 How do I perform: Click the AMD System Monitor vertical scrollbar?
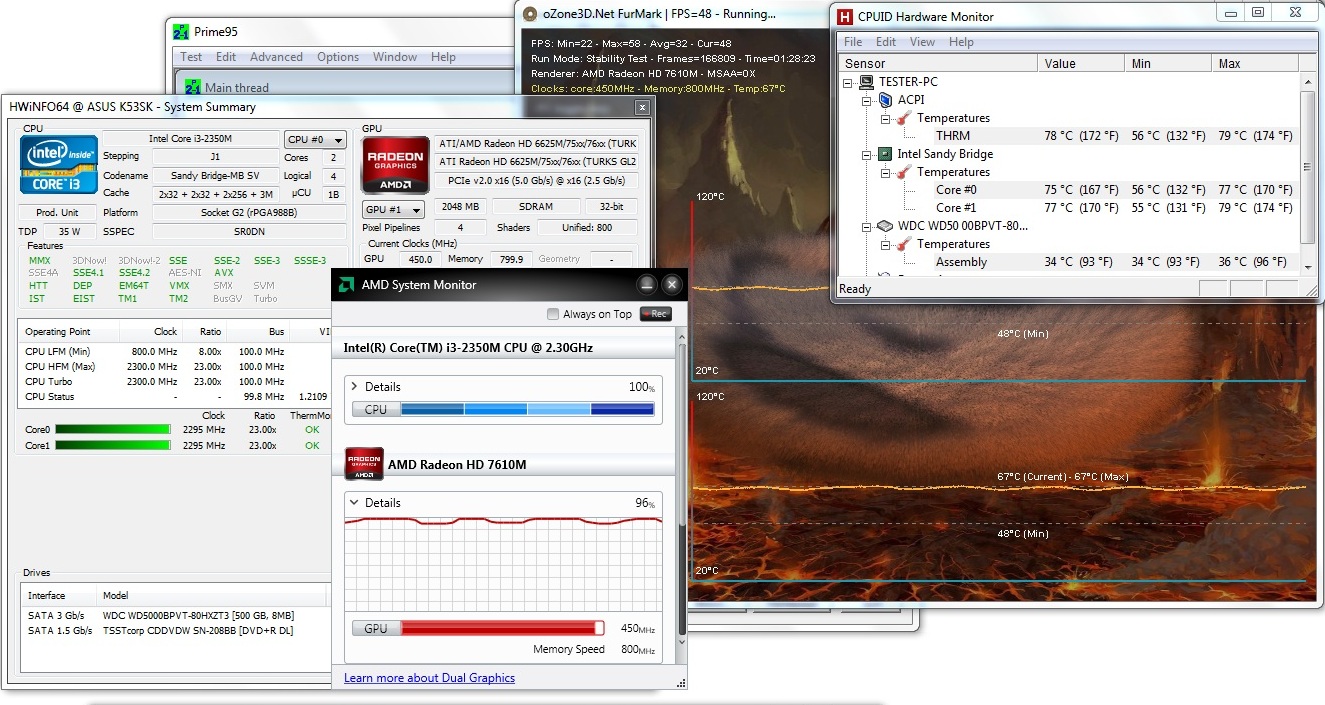click(682, 490)
